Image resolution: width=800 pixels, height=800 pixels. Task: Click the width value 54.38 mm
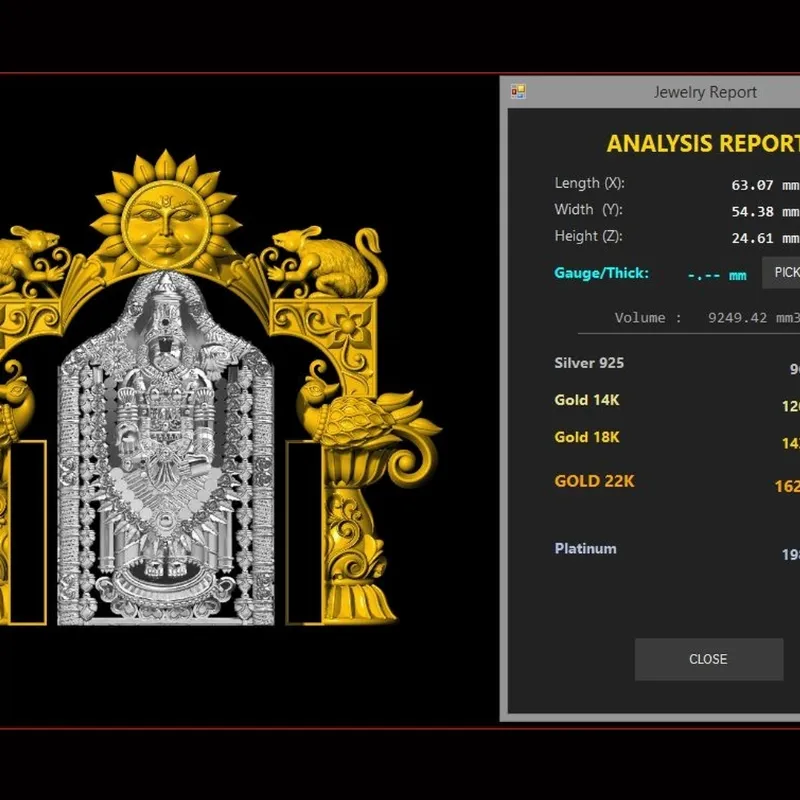tap(765, 212)
